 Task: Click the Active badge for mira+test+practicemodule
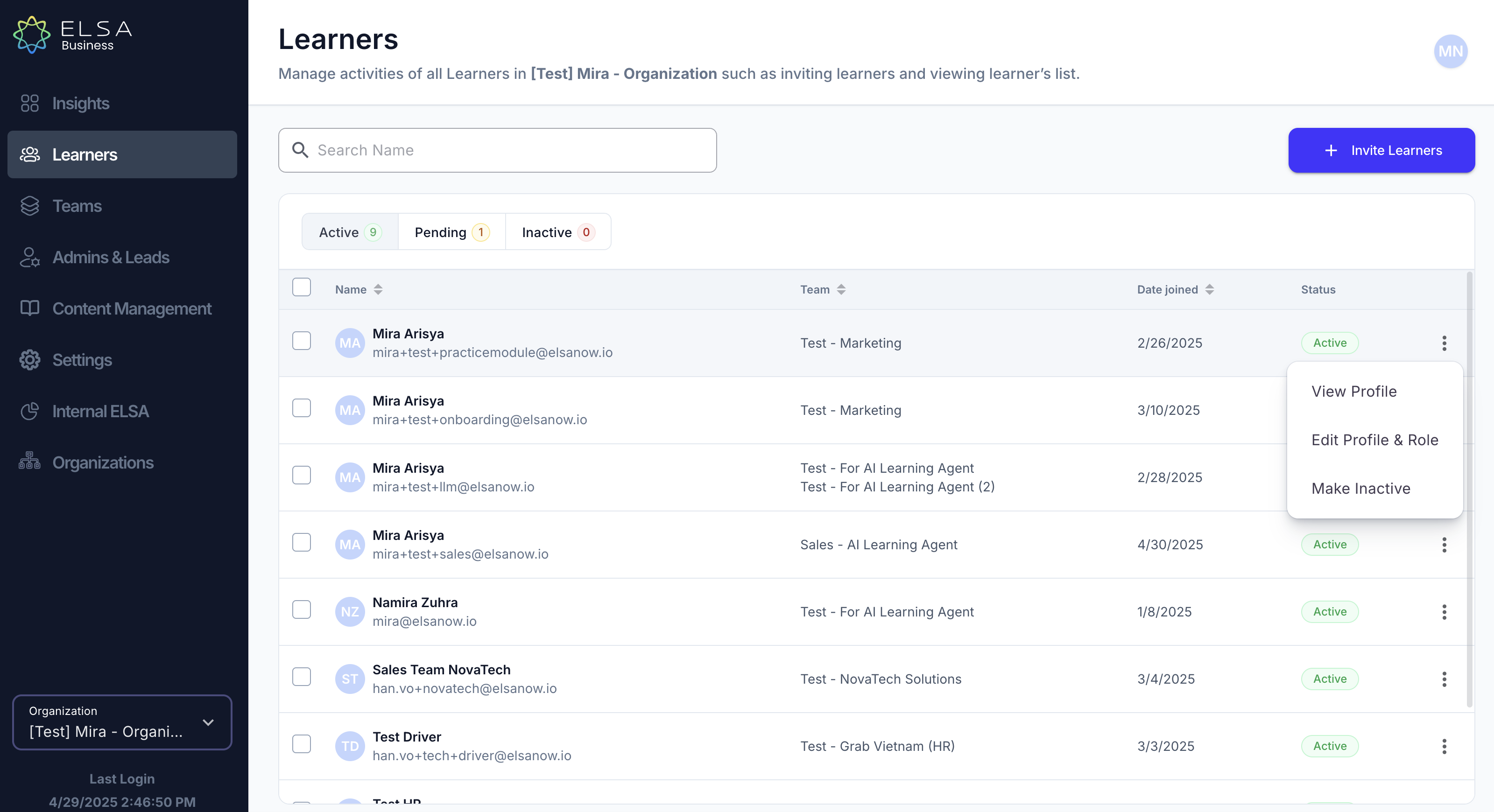pos(1329,343)
